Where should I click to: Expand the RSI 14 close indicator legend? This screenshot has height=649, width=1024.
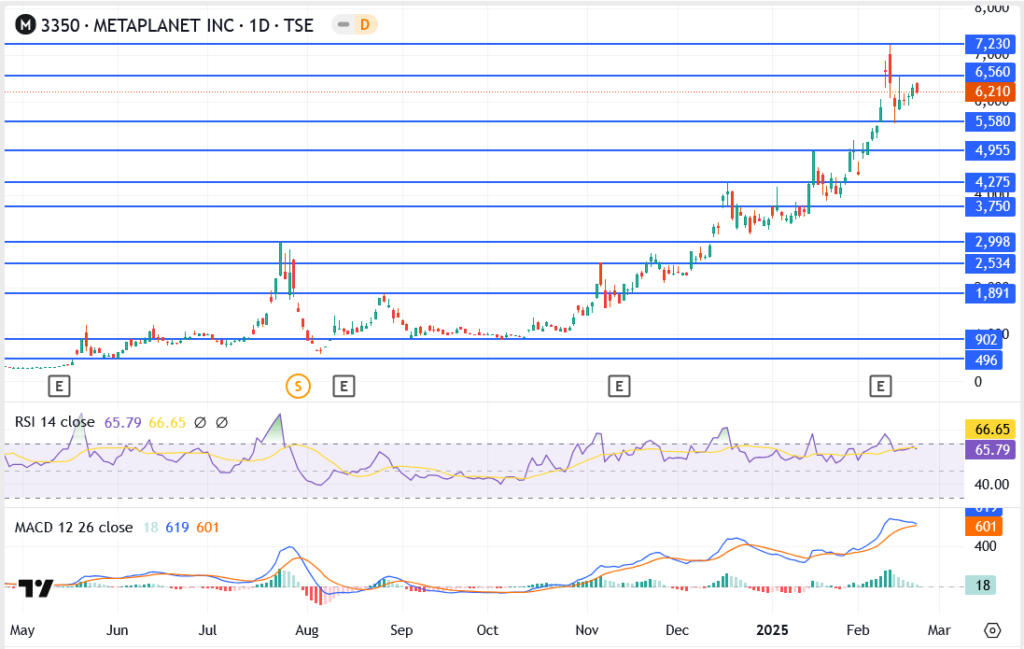(54, 422)
